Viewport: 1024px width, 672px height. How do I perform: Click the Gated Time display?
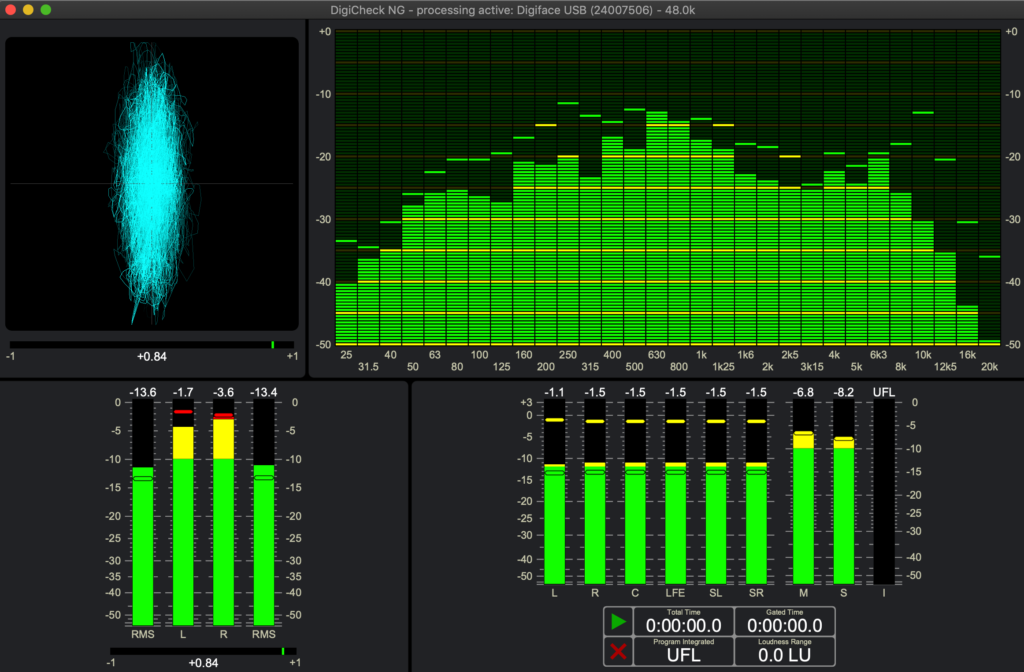click(784, 621)
